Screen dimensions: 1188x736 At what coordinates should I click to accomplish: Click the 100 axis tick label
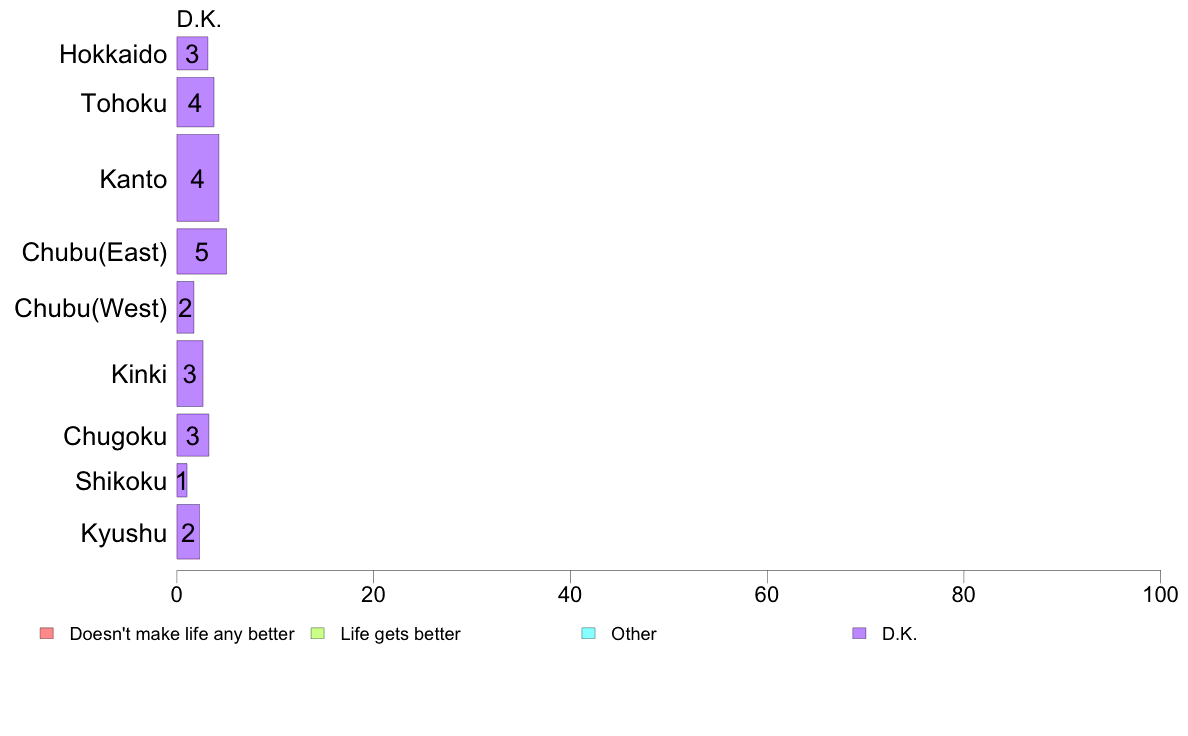(1160, 595)
